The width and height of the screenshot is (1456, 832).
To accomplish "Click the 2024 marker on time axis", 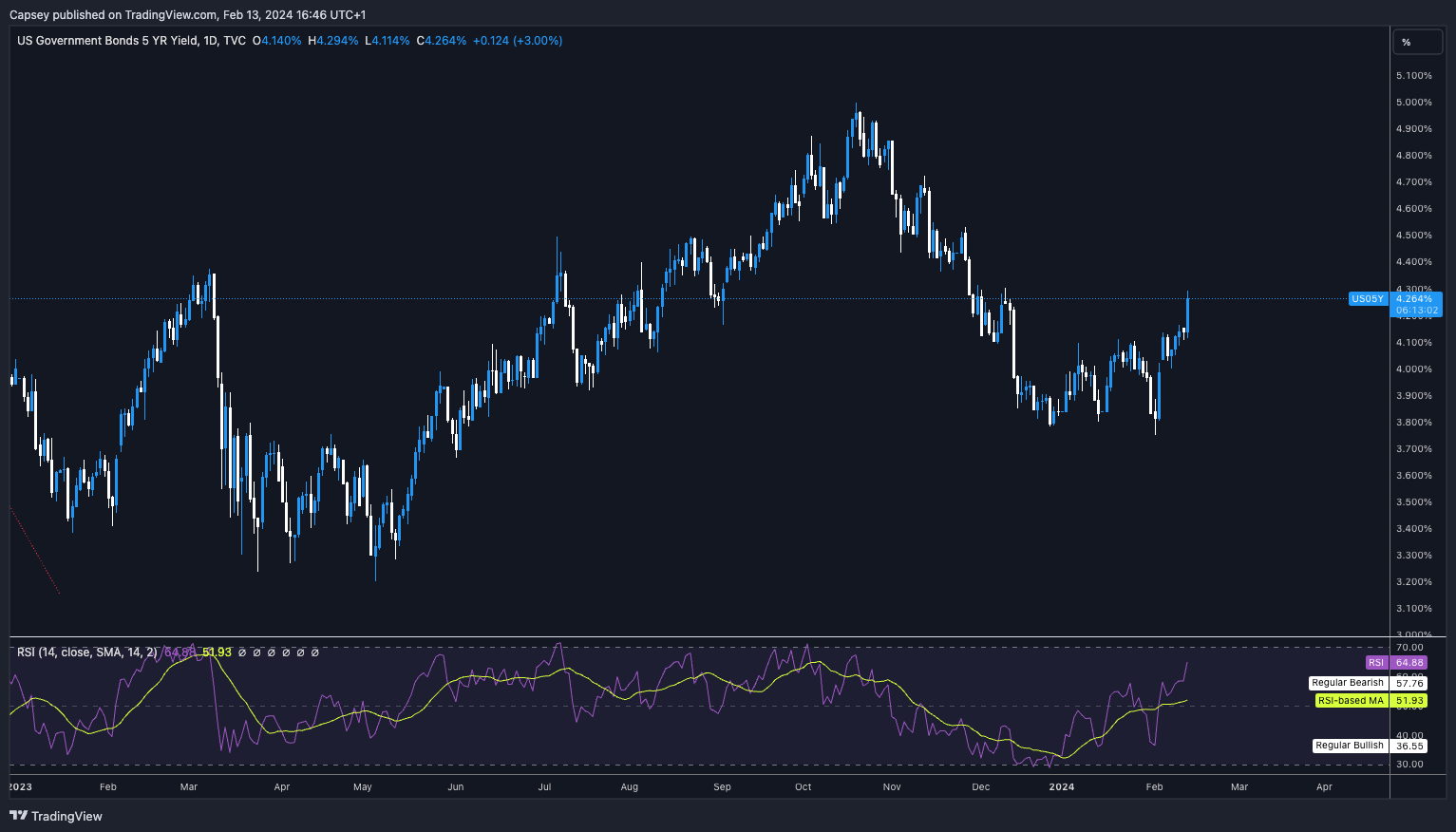I will click(1062, 786).
